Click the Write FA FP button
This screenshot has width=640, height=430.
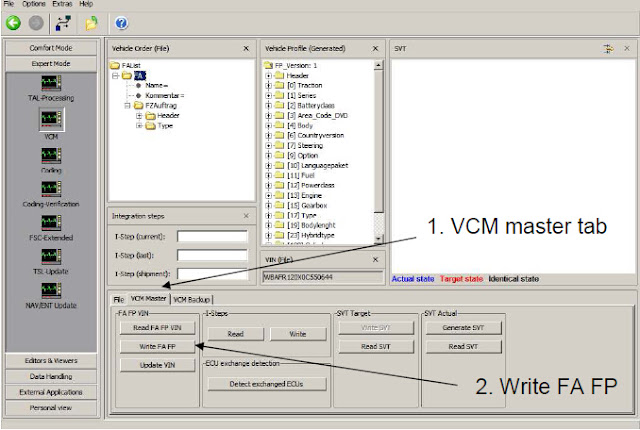pyautogui.click(x=157, y=346)
